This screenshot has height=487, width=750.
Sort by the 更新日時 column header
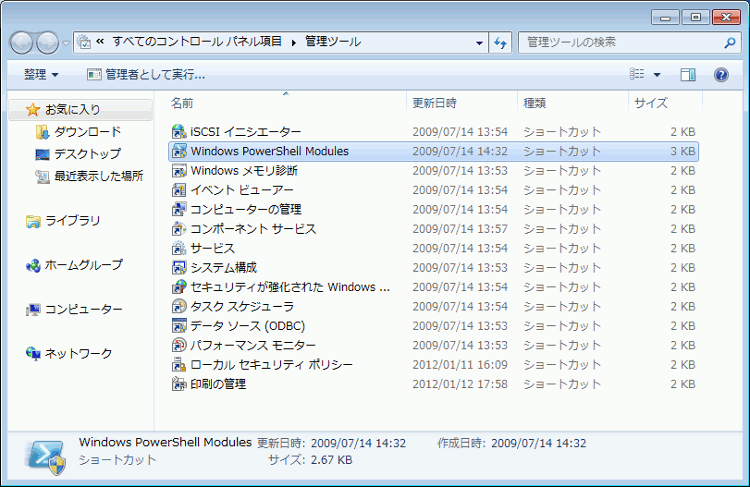(435, 103)
